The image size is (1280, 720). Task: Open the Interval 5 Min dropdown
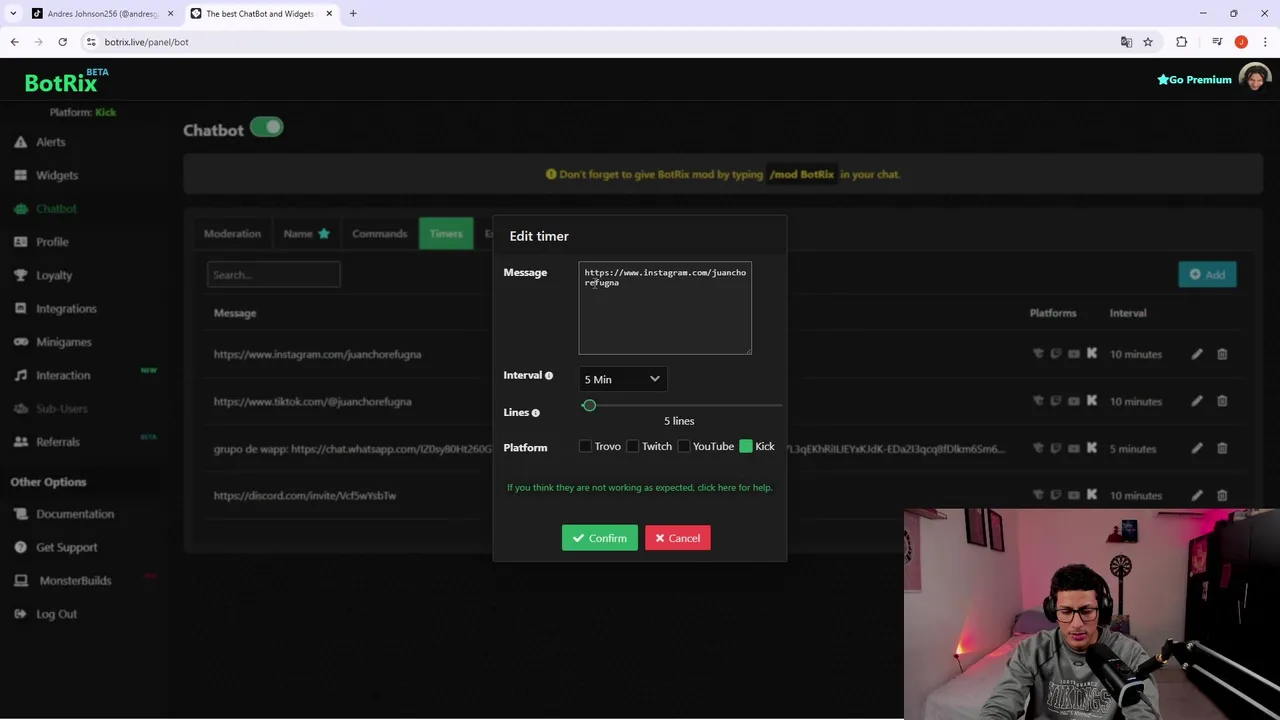click(x=622, y=379)
